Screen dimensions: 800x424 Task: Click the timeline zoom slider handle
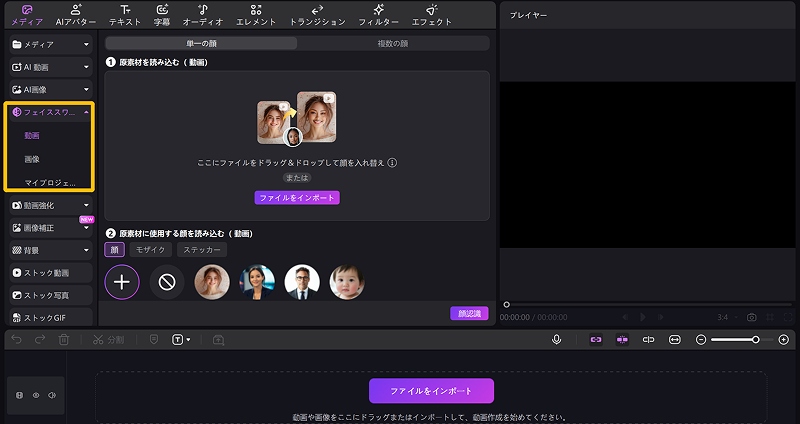[x=756, y=340]
